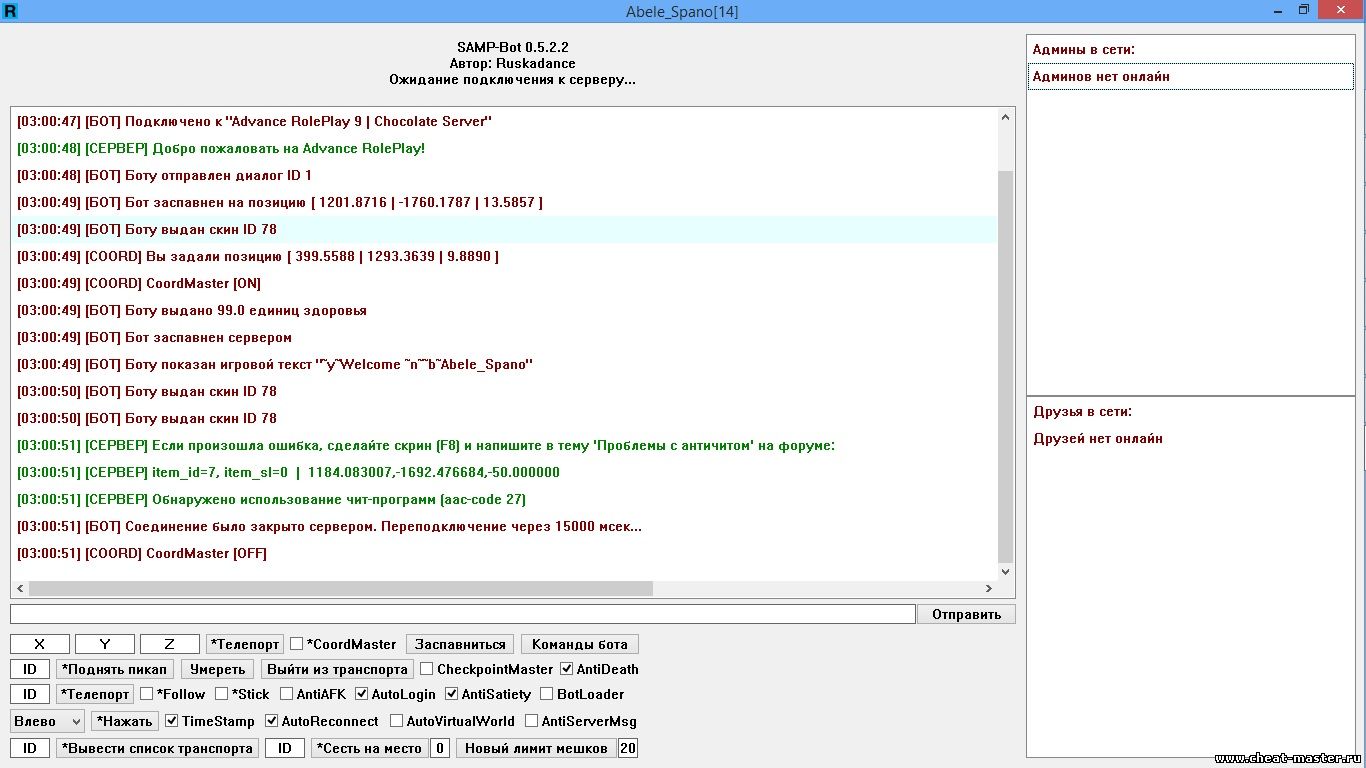The image size is (1366, 768).
Task: Click the log vertical scrollbar up arrow
Action: [x=1006, y=117]
